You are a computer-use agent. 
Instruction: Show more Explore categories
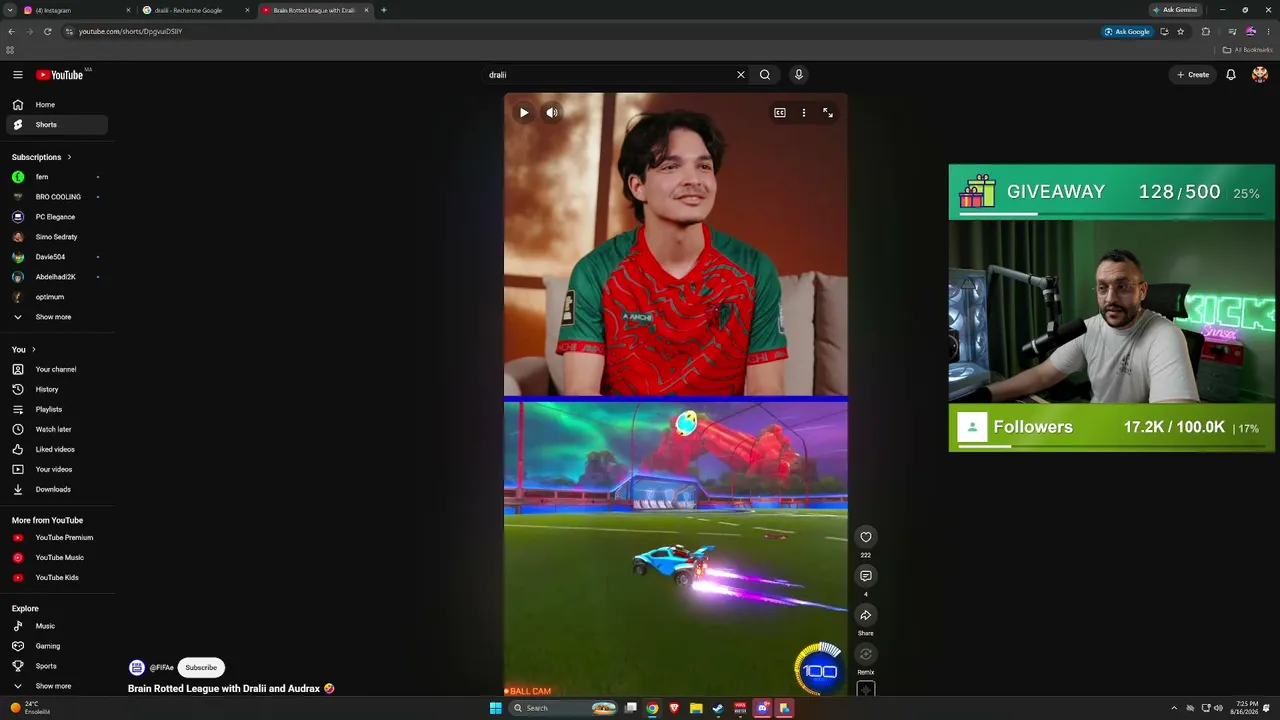pyautogui.click(x=54, y=686)
